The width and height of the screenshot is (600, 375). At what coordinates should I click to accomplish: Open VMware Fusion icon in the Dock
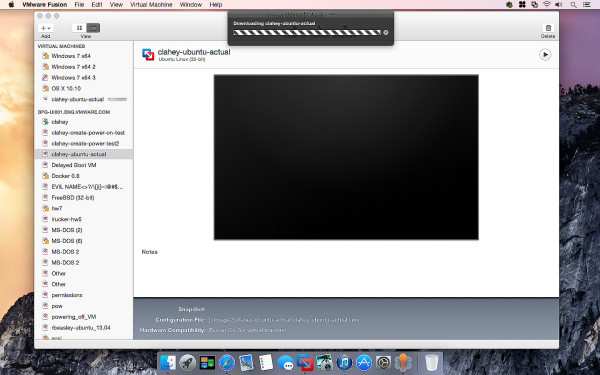(x=305, y=362)
